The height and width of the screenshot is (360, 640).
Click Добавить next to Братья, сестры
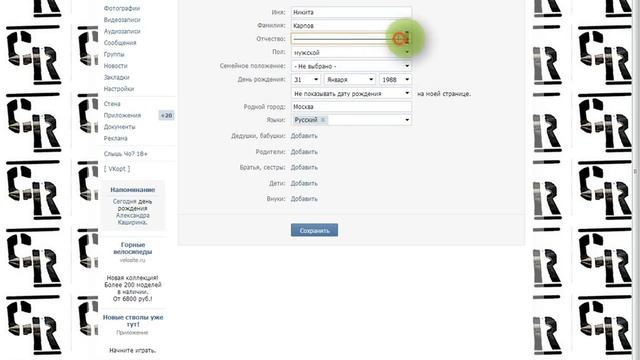click(x=304, y=167)
